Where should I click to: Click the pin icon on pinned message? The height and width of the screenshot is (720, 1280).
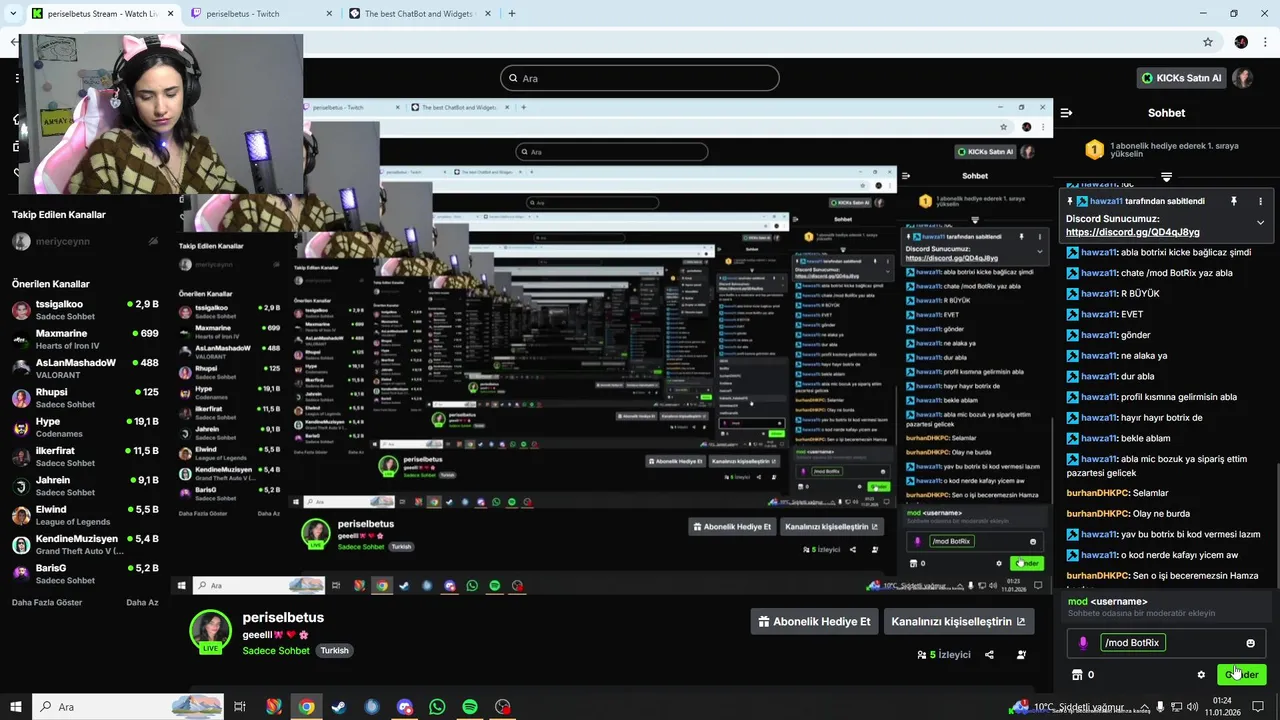(x=1234, y=201)
